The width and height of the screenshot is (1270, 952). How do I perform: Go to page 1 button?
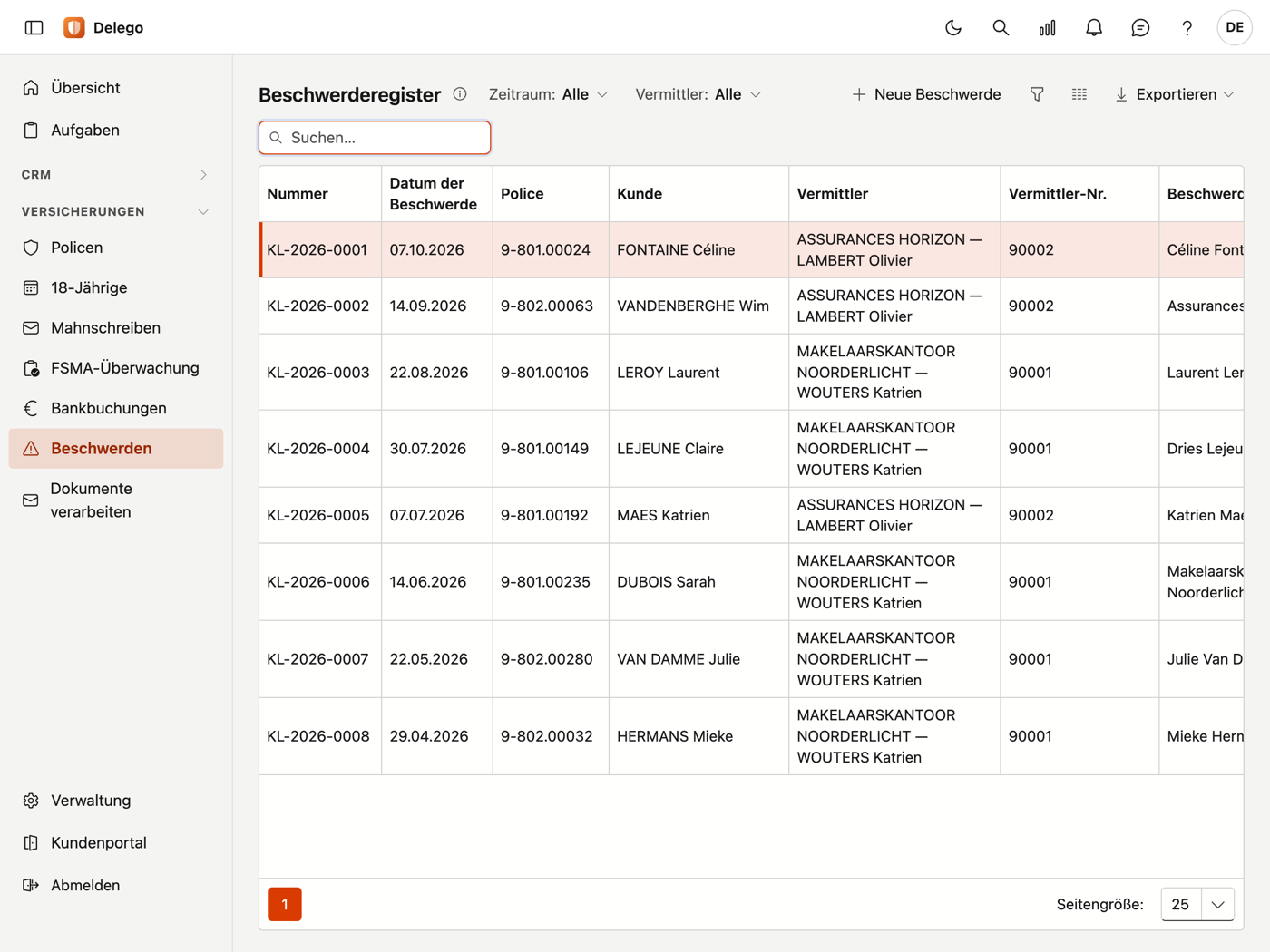pyautogui.click(x=285, y=904)
